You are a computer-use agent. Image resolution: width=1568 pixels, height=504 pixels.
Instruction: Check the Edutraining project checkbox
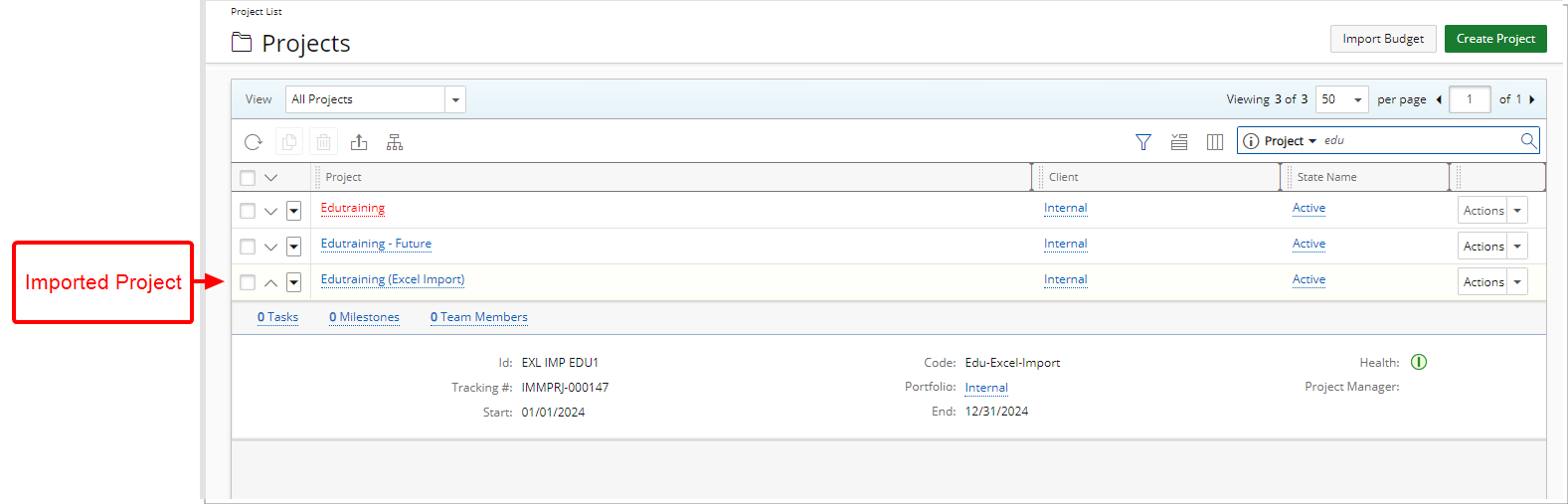(x=248, y=211)
